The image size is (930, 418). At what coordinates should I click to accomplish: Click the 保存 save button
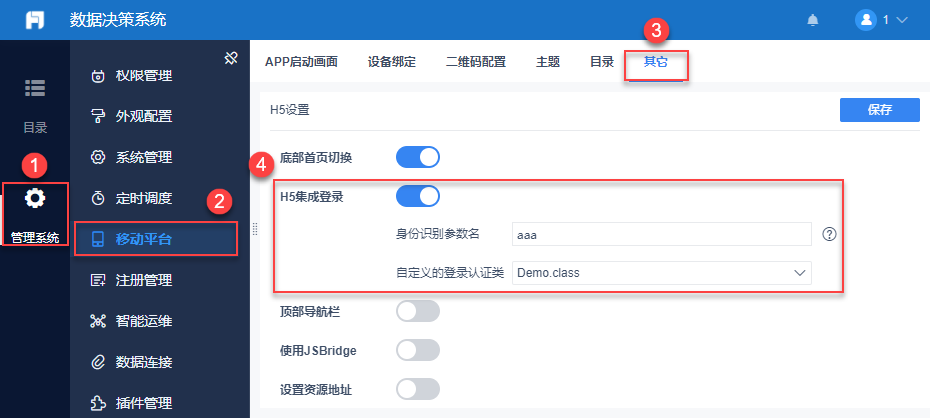[x=879, y=110]
